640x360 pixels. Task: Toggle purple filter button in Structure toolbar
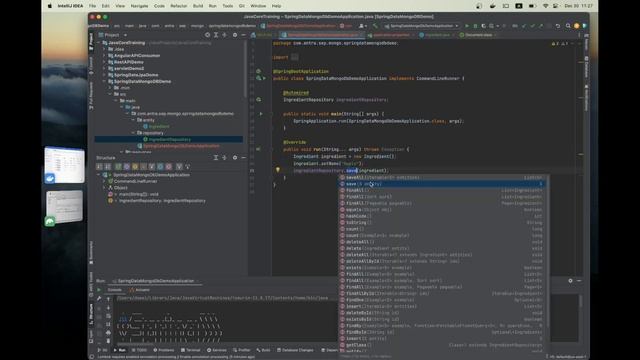127,167
